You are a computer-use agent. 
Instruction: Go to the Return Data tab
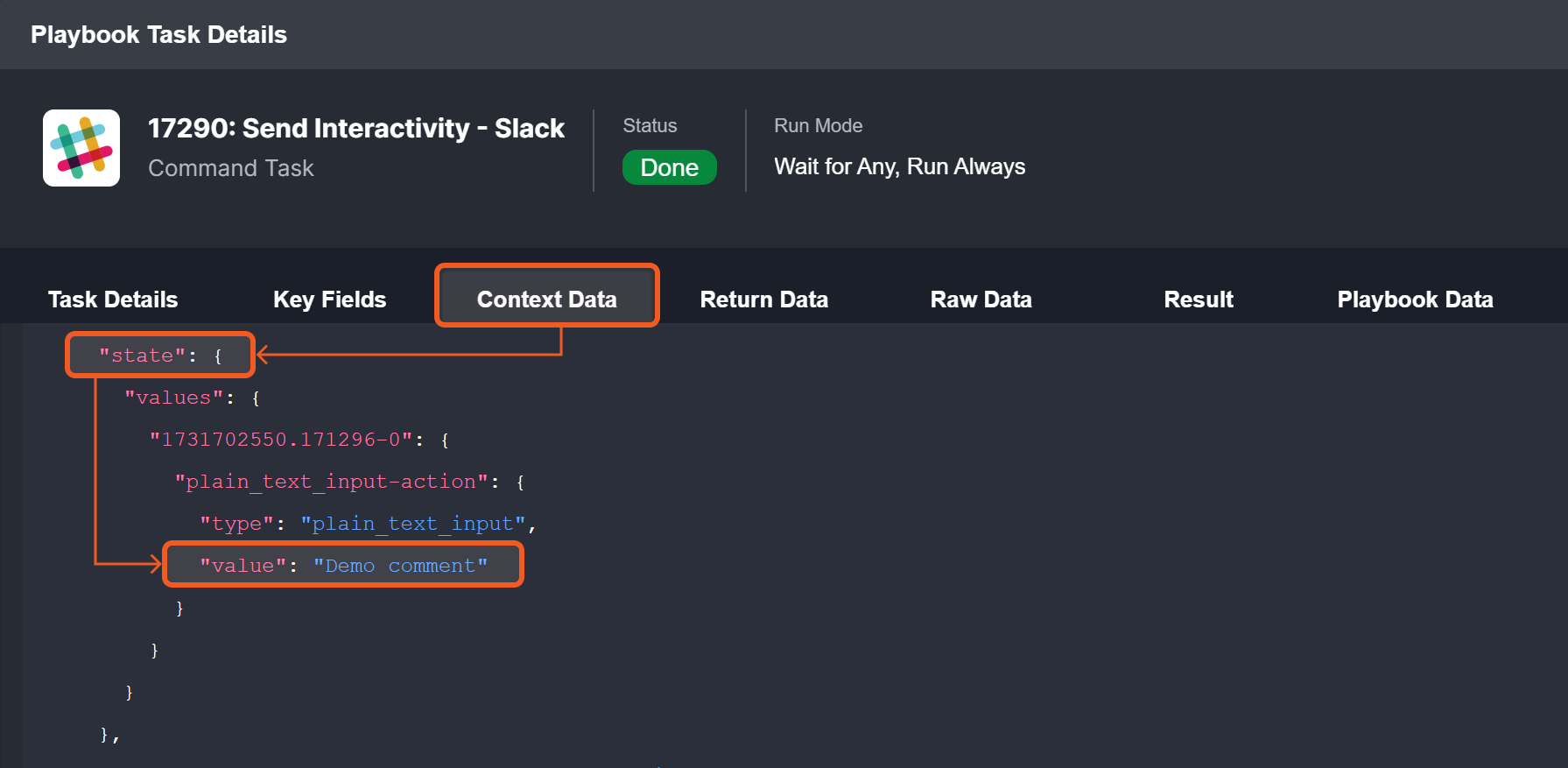tap(763, 299)
